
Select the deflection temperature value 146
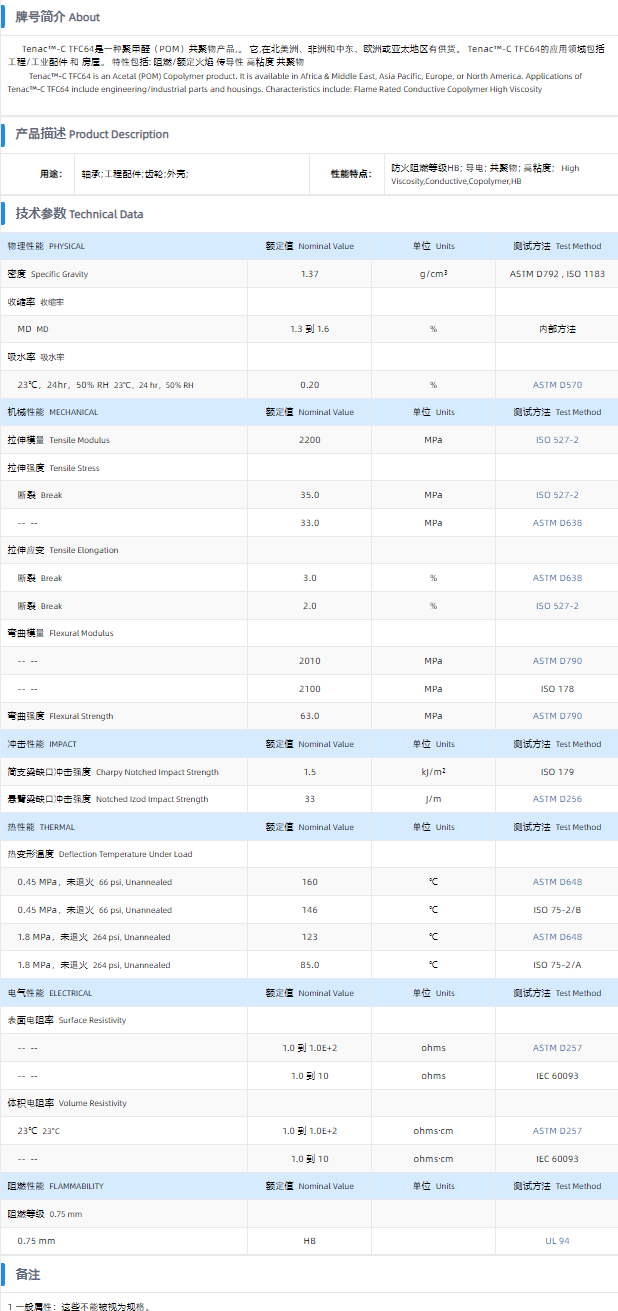pos(310,910)
